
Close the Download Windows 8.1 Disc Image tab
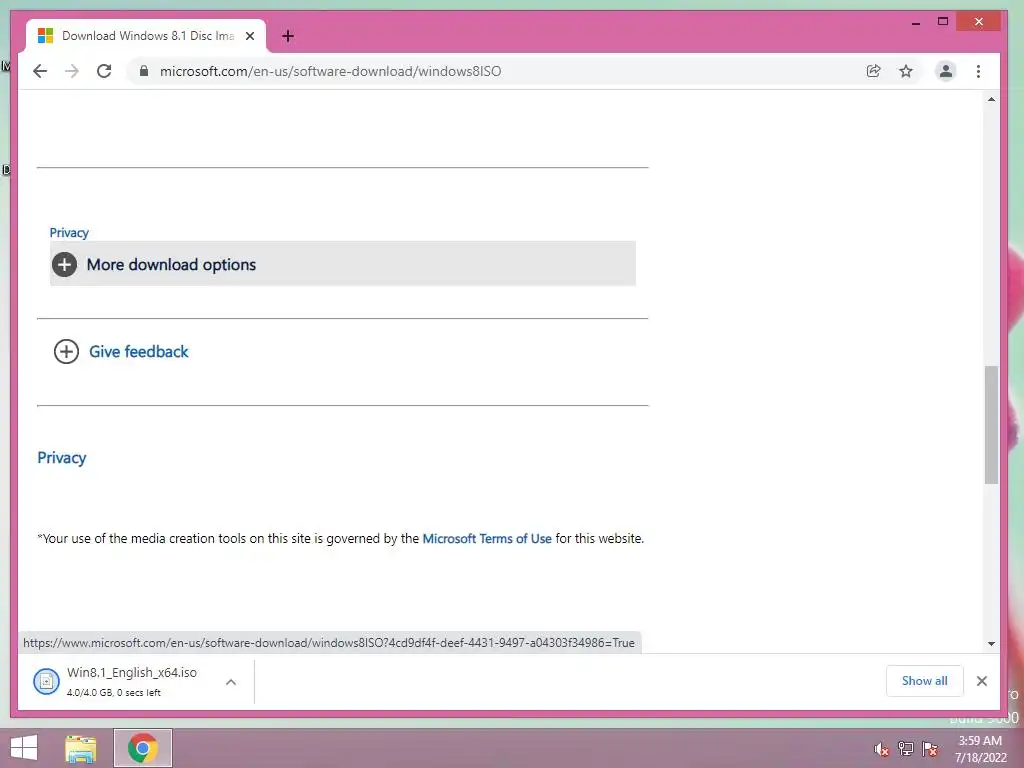[249, 36]
